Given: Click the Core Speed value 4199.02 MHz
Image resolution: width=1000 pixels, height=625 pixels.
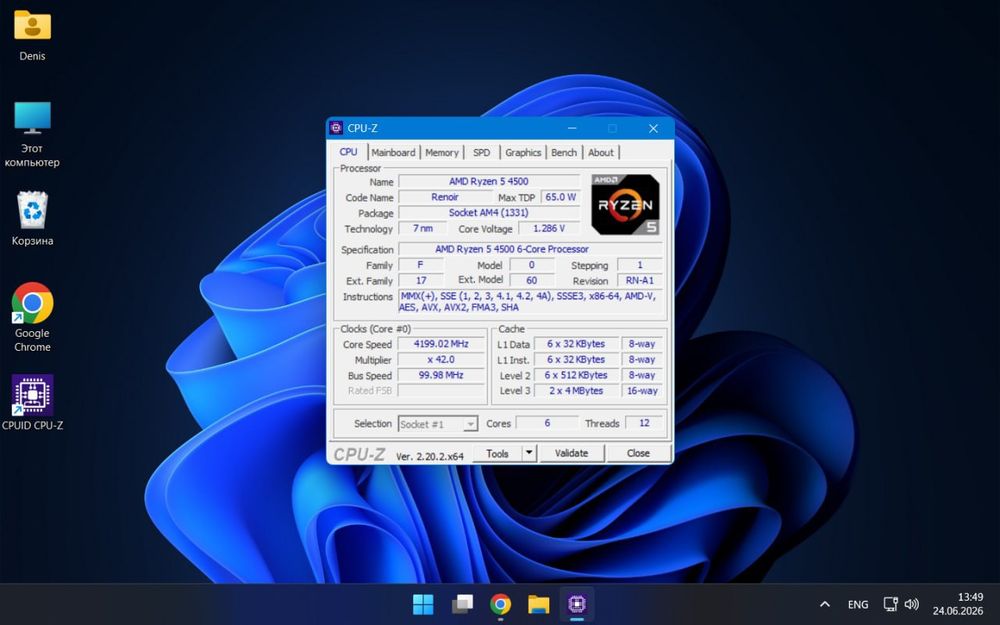Looking at the screenshot, I should pyautogui.click(x=441, y=344).
